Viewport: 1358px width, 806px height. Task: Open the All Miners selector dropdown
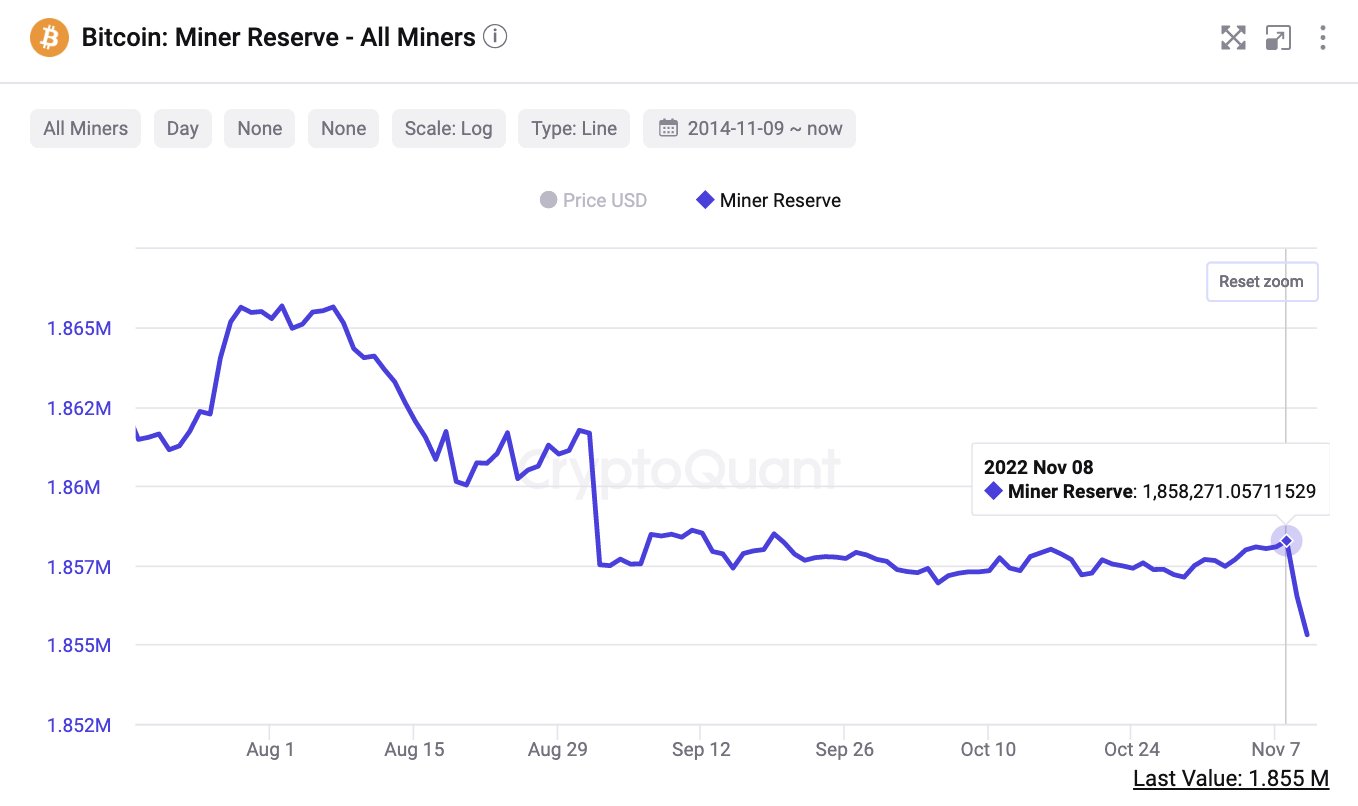[86, 128]
